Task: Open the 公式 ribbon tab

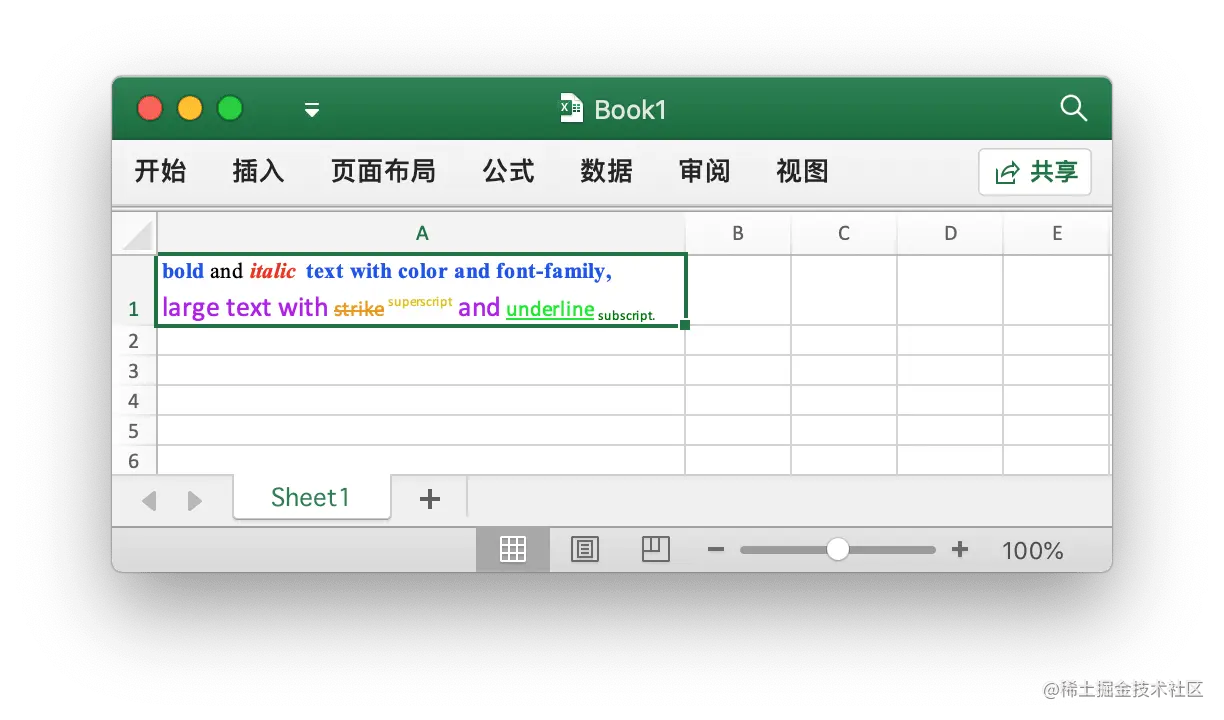Action: (x=508, y=171)
